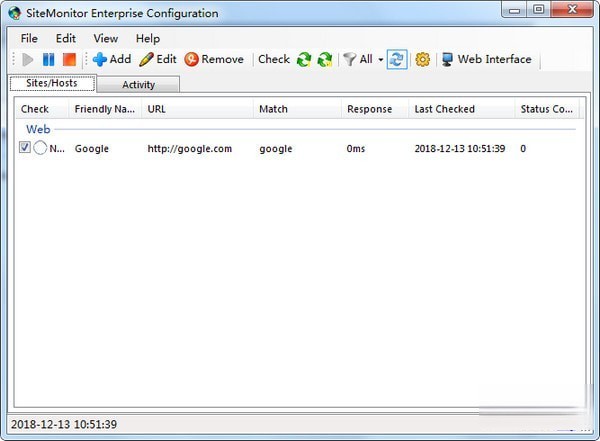Start monitoring with the Play icon
The width and height of the screenshot is (600, 441).
[28, 60]
